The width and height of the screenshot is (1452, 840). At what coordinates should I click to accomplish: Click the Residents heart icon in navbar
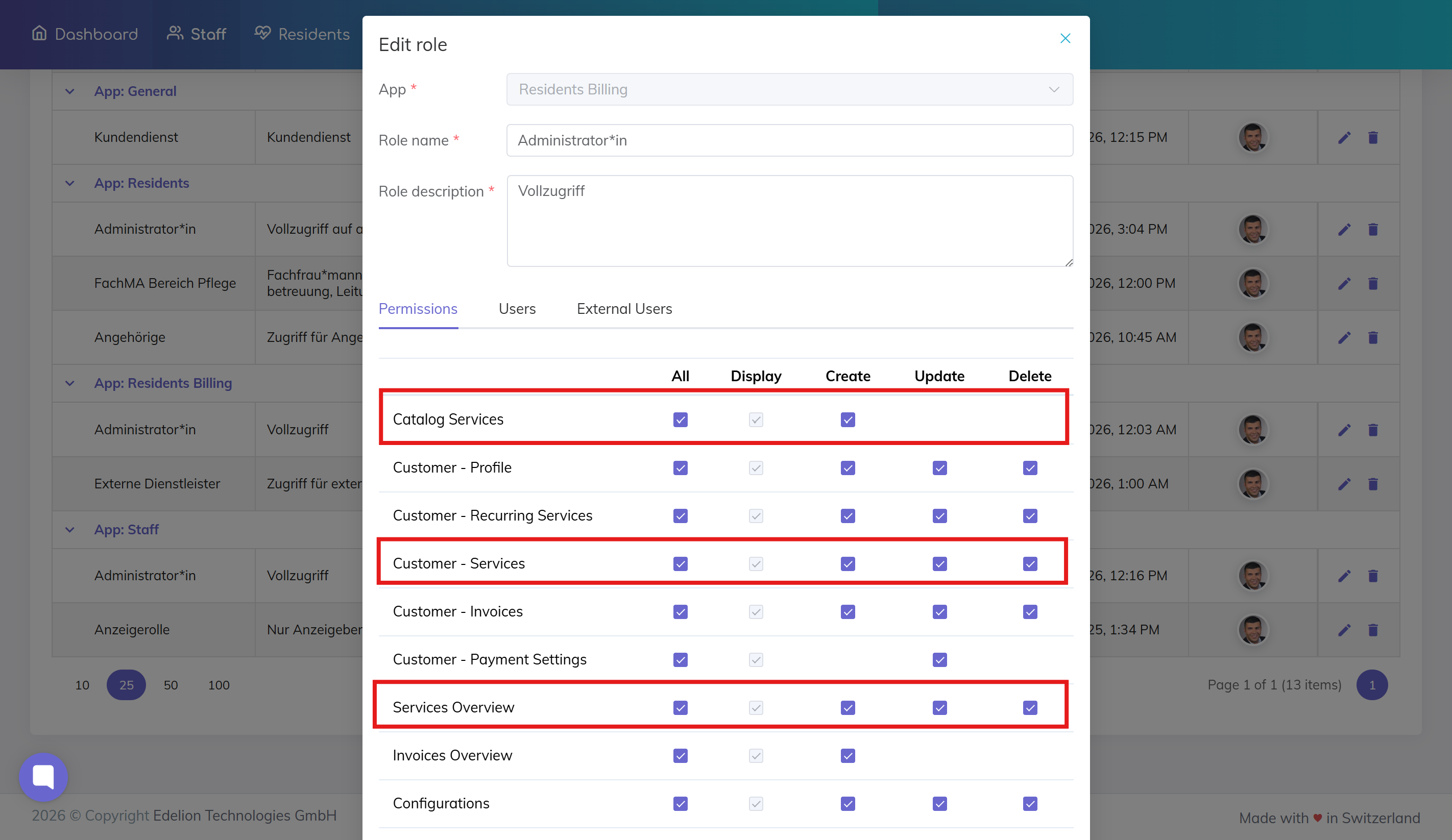tap(263, 33)
